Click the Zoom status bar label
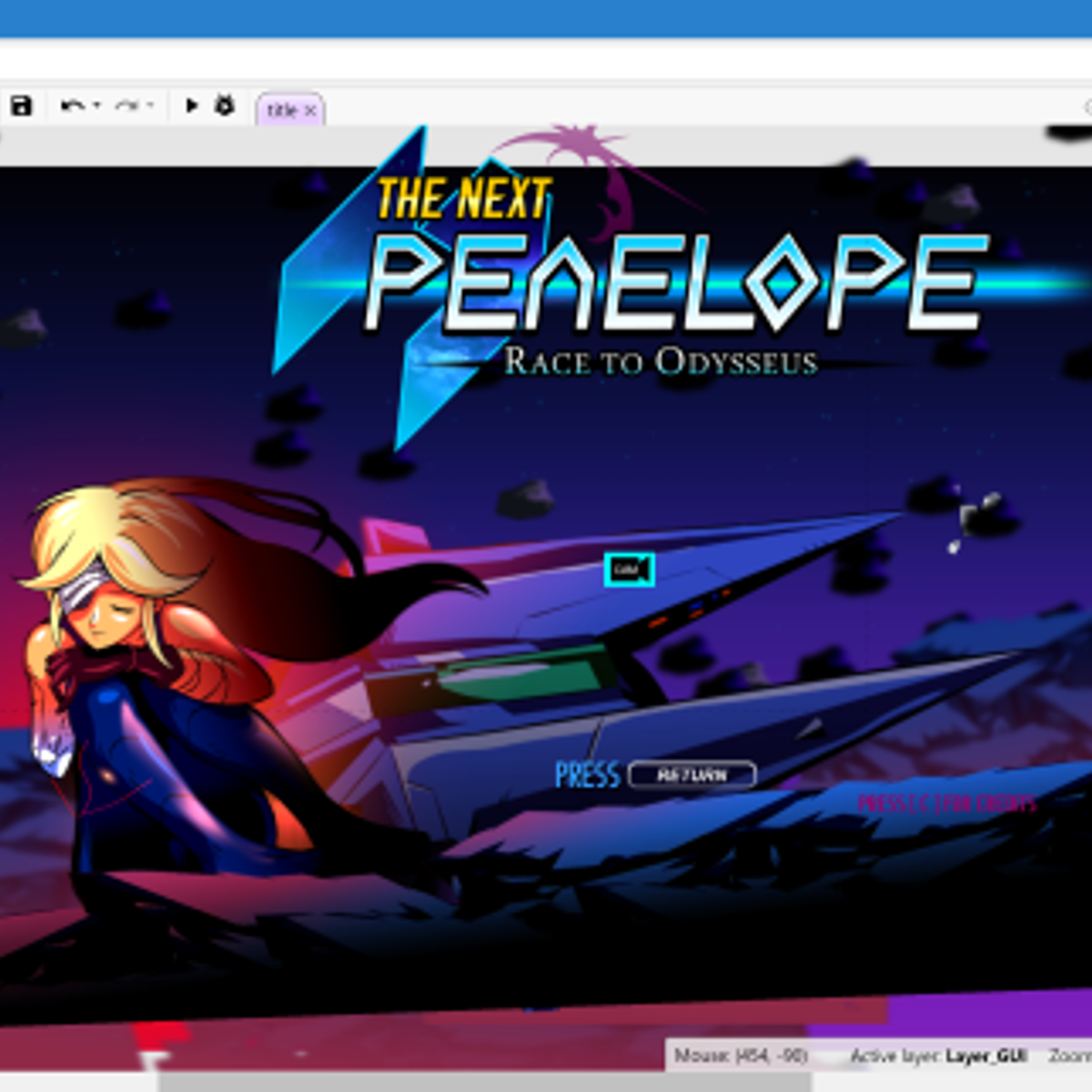This screenshot has width=1092, height=1092. click(1069, 1056)
